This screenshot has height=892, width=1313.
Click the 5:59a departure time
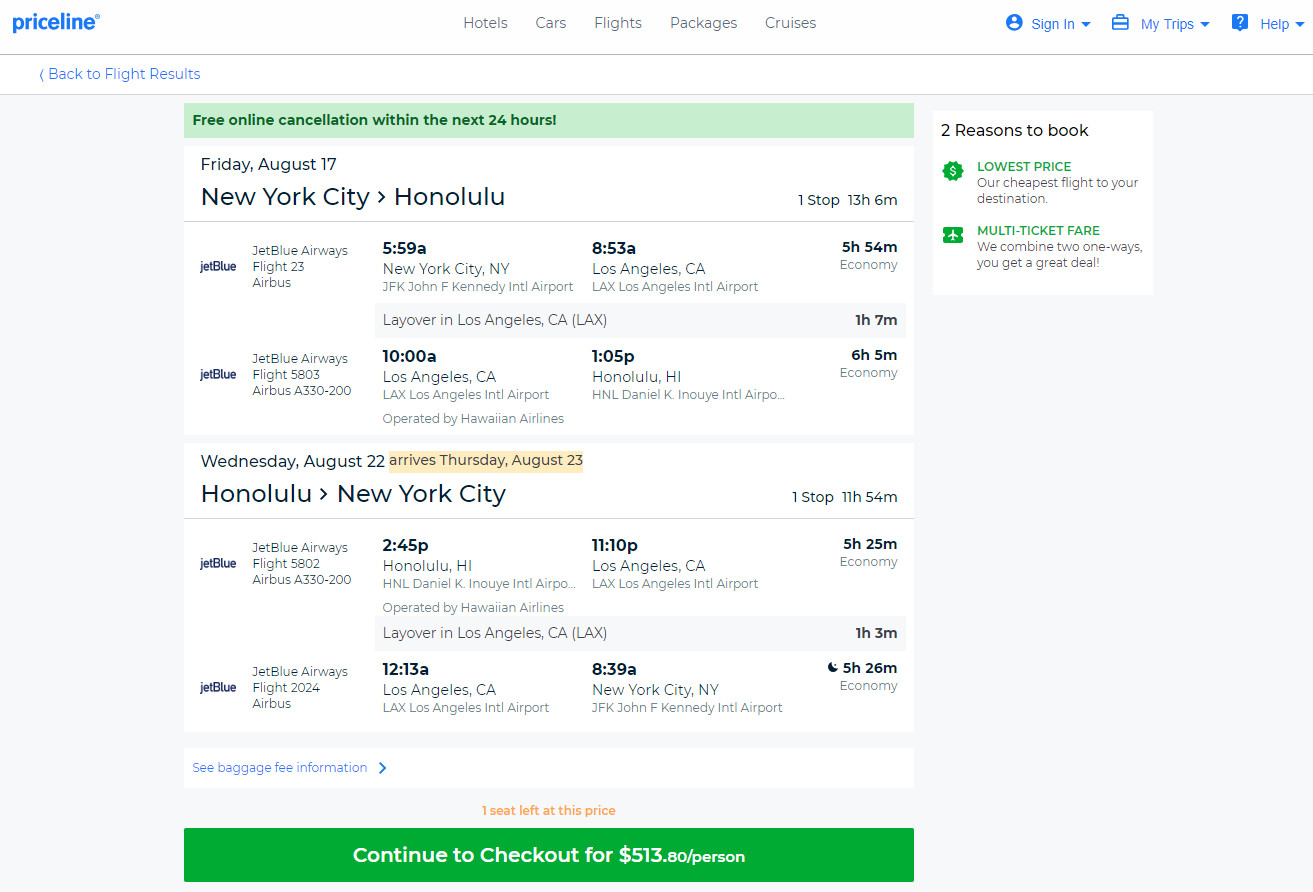coord(405,248)
